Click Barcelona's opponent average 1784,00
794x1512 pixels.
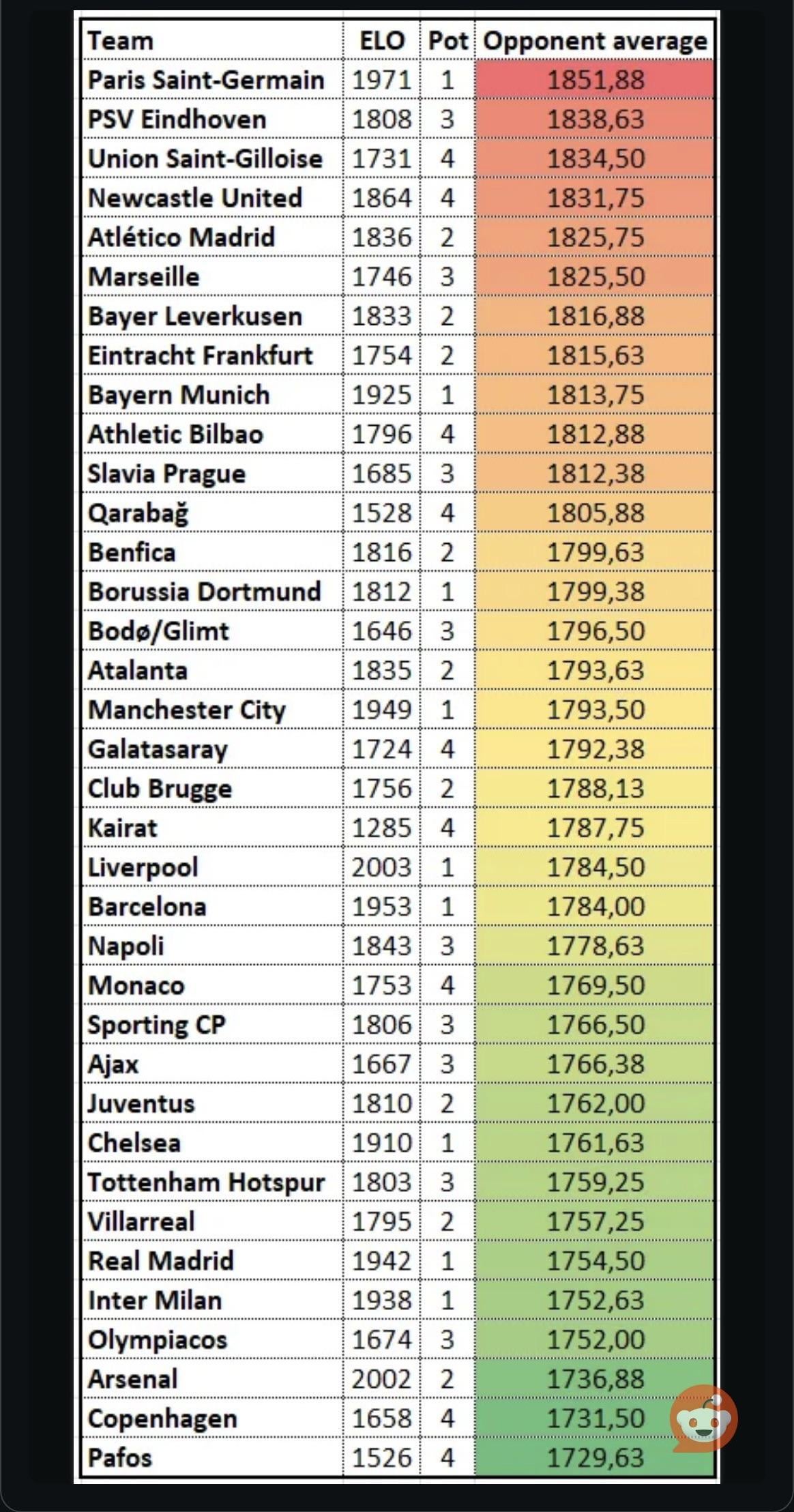click(595, 907)
